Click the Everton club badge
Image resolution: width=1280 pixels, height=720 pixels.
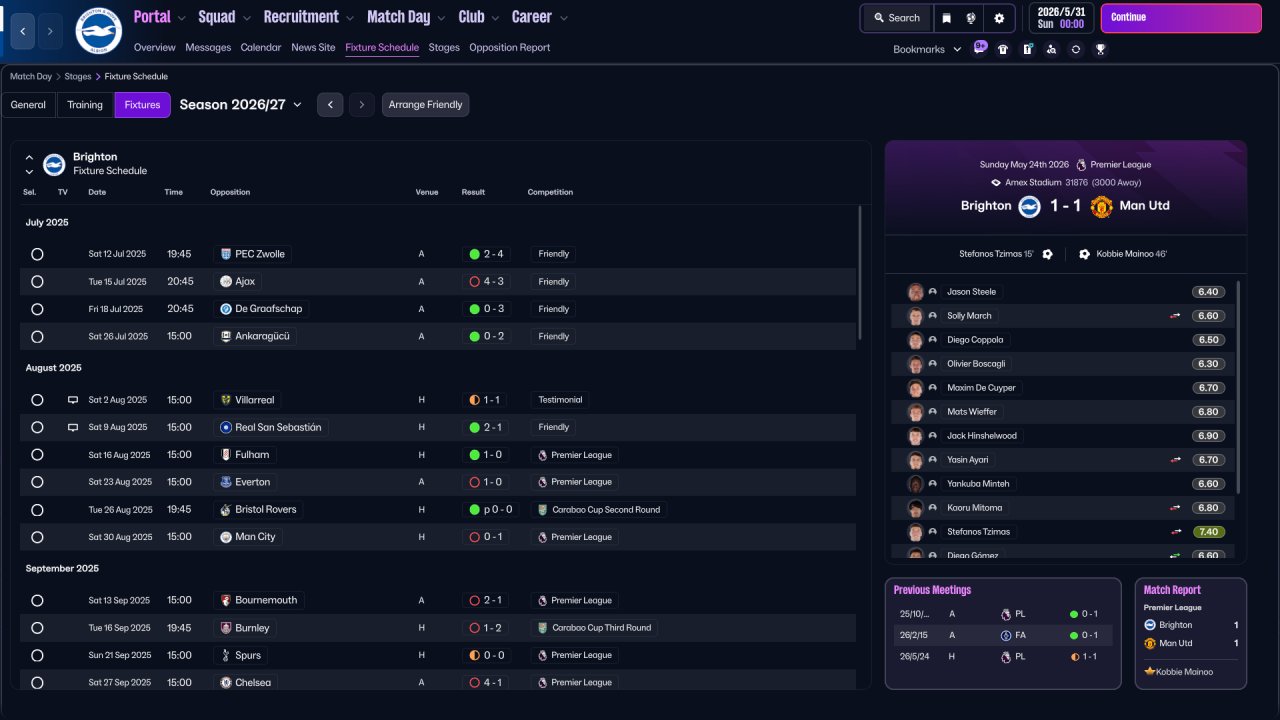(226, 482)
